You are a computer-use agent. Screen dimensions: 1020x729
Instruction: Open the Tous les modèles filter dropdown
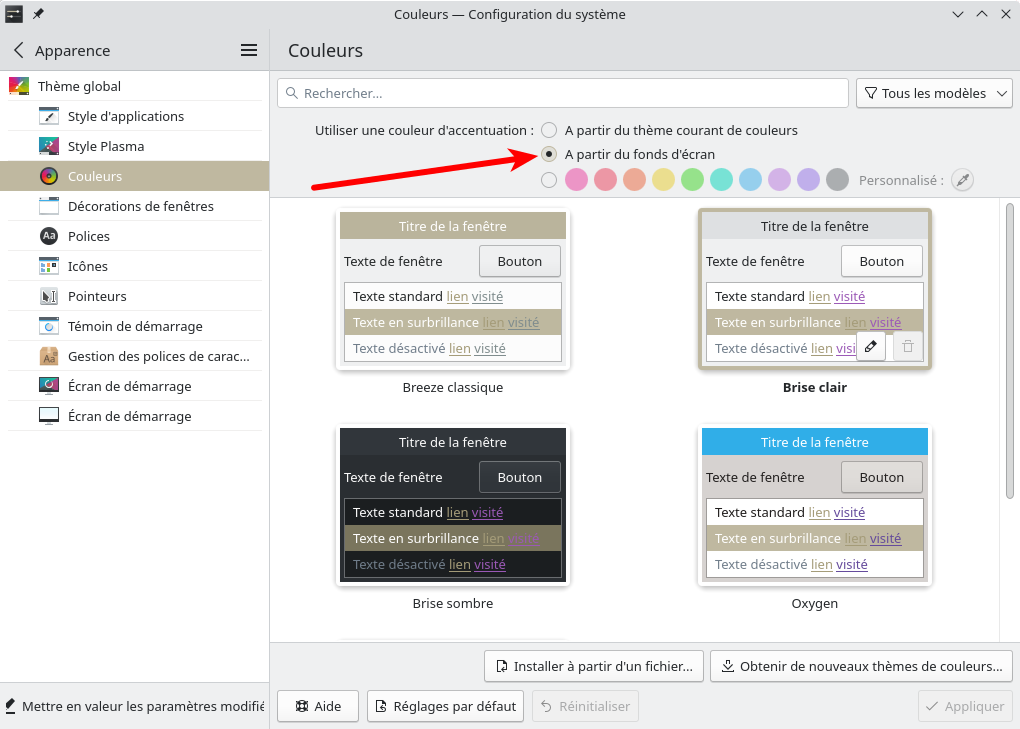click(934, 93)
